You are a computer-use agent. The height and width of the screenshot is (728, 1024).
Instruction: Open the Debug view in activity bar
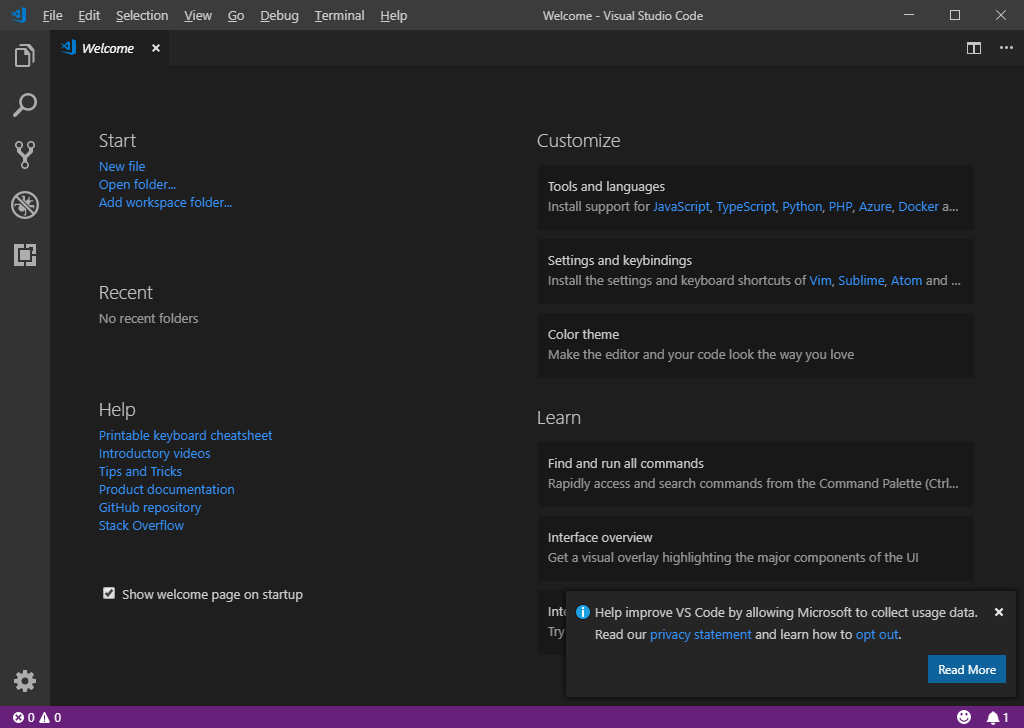(25, 205)
